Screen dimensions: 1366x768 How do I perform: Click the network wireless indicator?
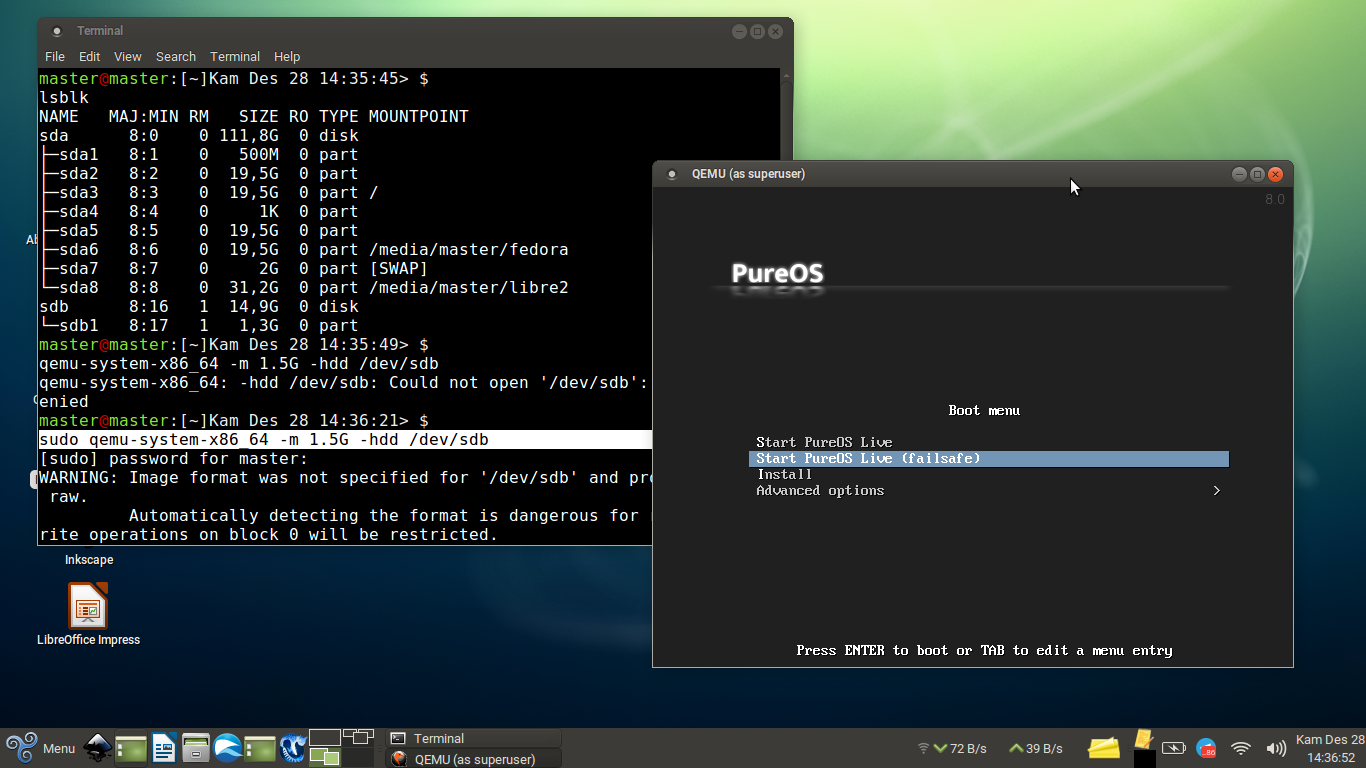[x=1240, y=747]
